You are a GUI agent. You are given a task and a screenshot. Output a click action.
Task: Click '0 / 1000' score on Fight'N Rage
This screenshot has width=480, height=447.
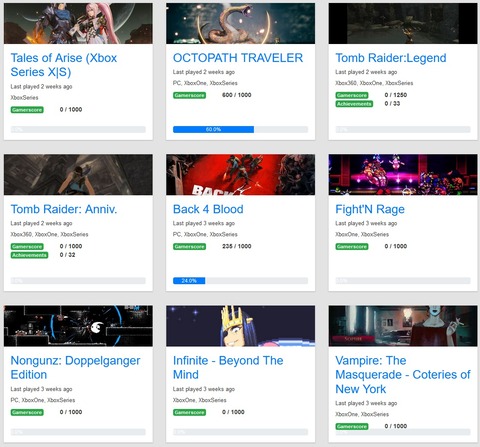tap(396, 246)
